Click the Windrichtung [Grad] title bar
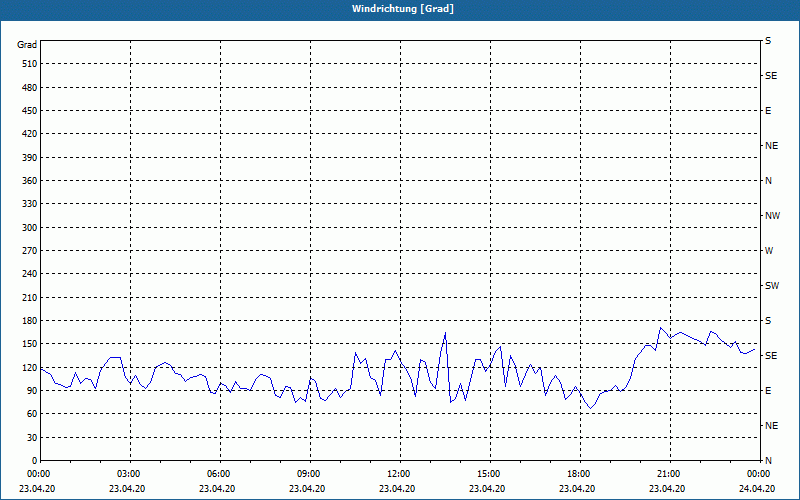 tap(400, 9)
